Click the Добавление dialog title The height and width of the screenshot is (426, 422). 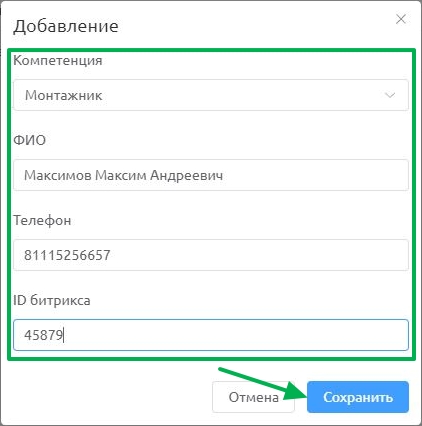click(x=66, y=26)
